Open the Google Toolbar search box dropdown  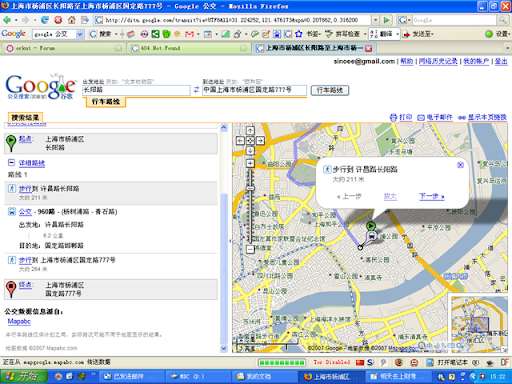(x=80, y=34)
